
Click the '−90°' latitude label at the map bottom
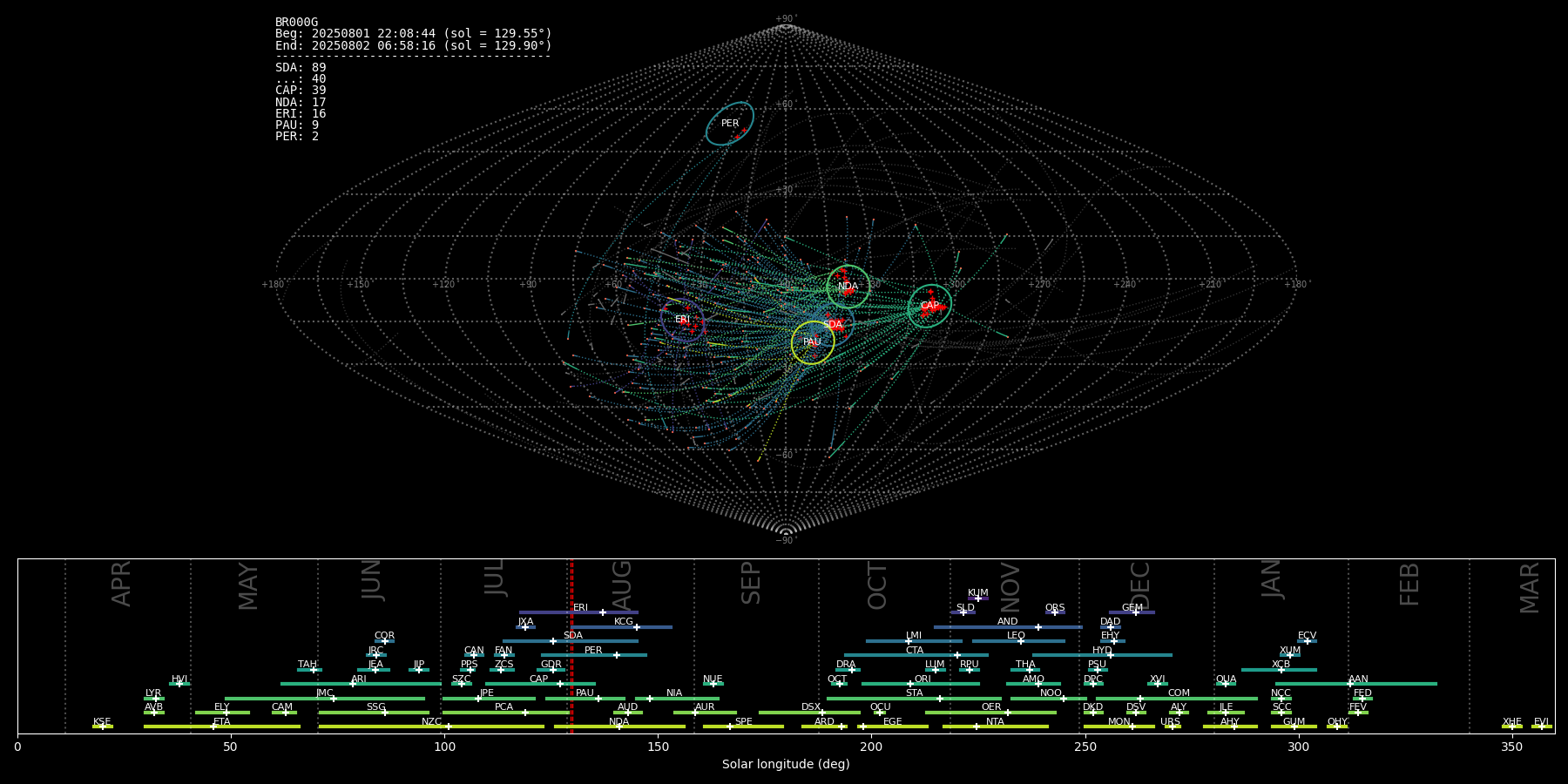(786, 540)
